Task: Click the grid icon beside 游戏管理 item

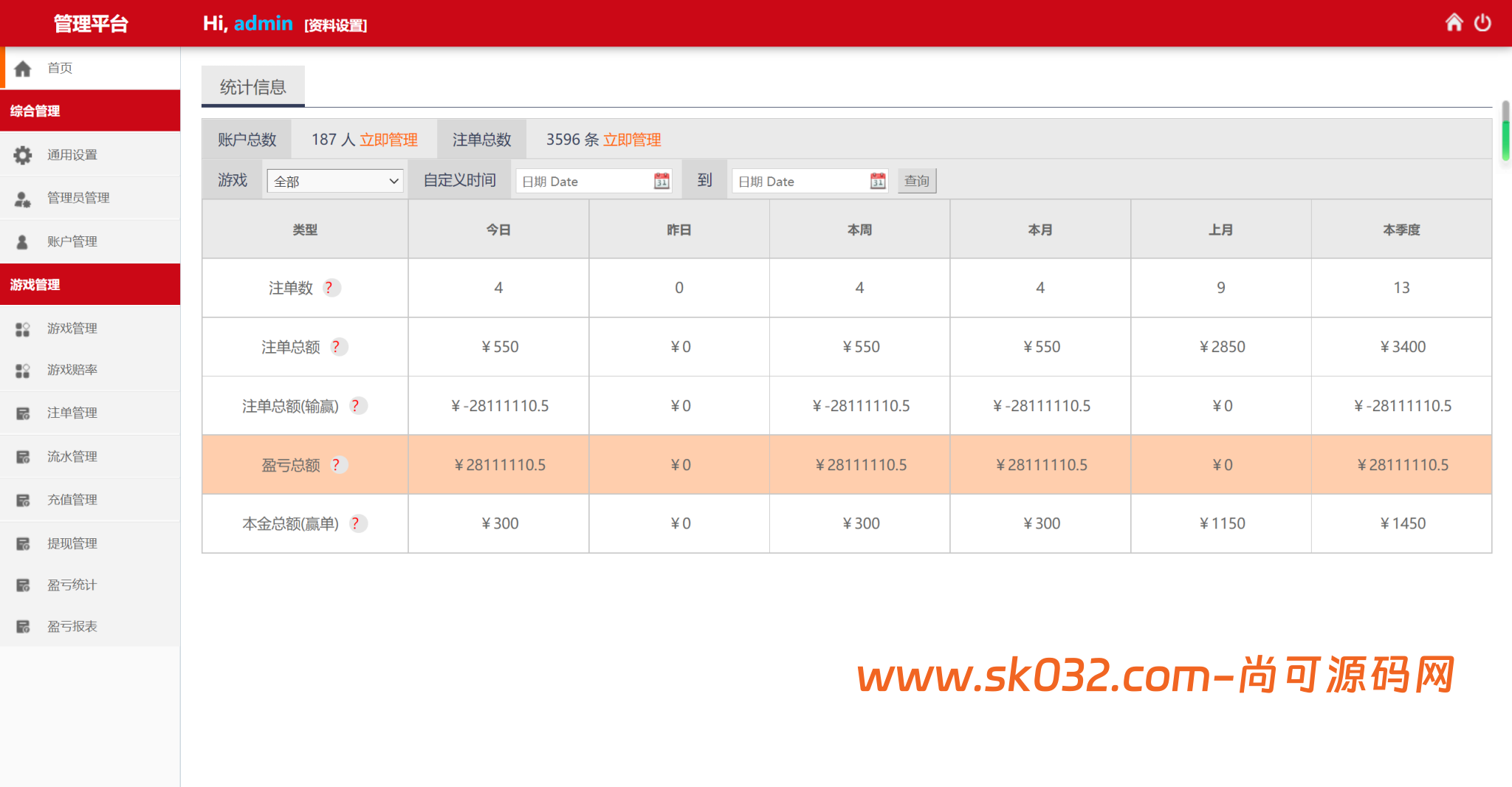Action: coord(23,329)
